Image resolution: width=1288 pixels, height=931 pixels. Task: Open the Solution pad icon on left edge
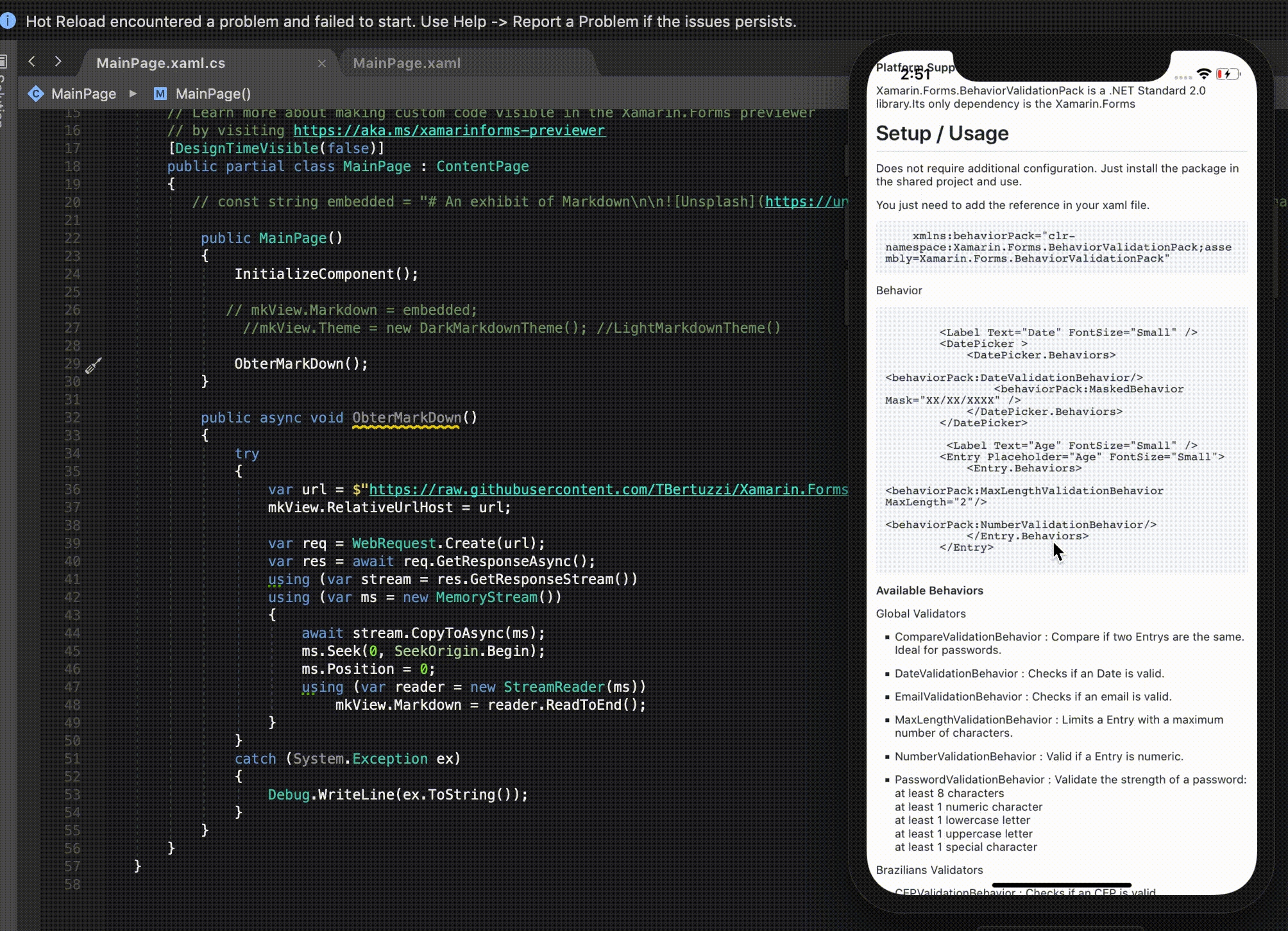(x=4, y=62)
